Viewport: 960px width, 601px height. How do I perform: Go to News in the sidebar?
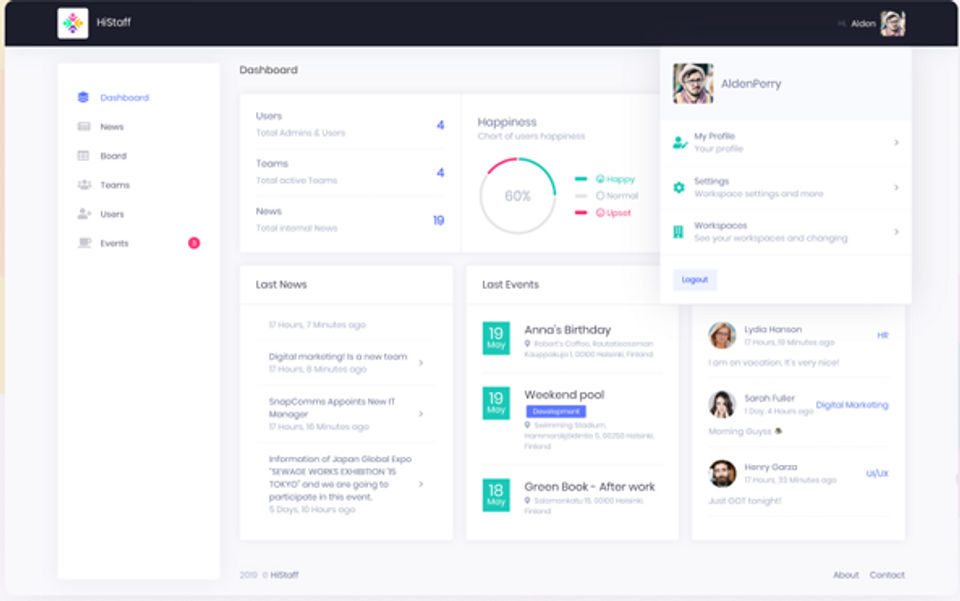pyautogui.click(x=112, y=127)
